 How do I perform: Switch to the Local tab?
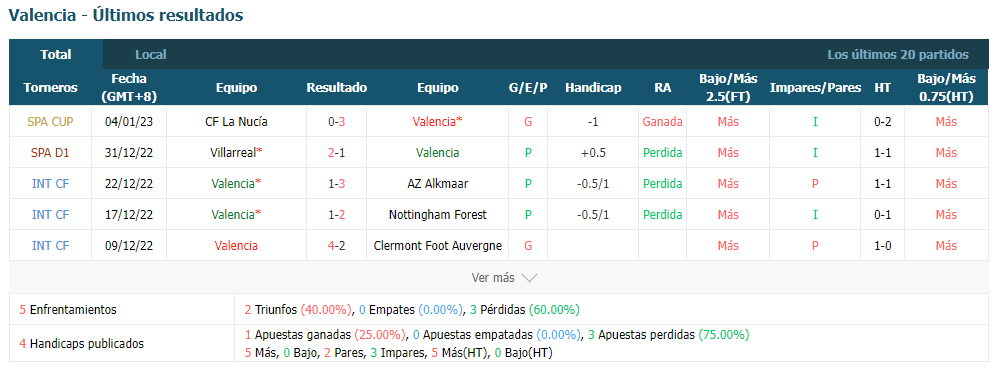151,55
